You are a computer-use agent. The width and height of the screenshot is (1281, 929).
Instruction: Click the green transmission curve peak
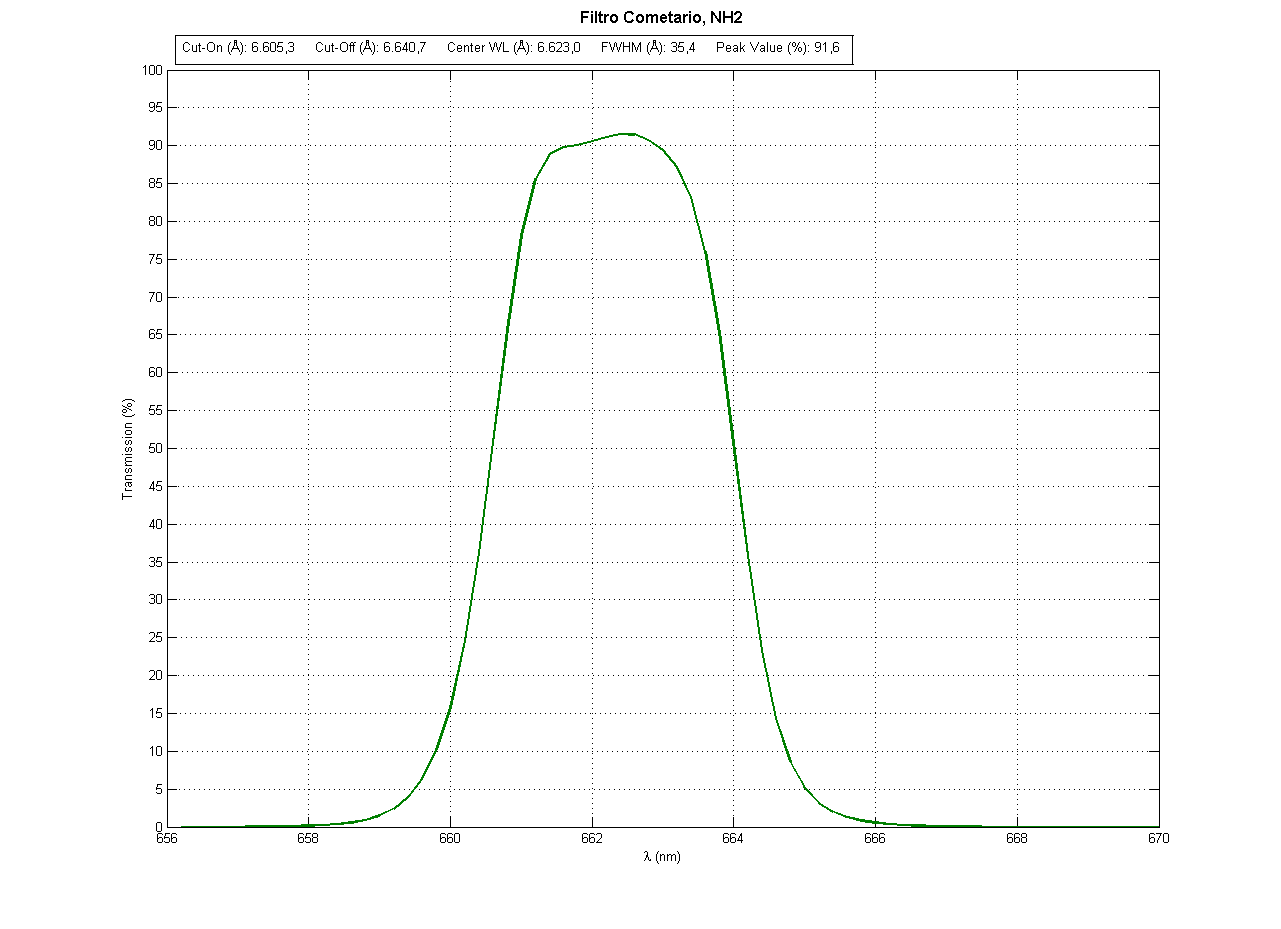(x=626, y=133)
